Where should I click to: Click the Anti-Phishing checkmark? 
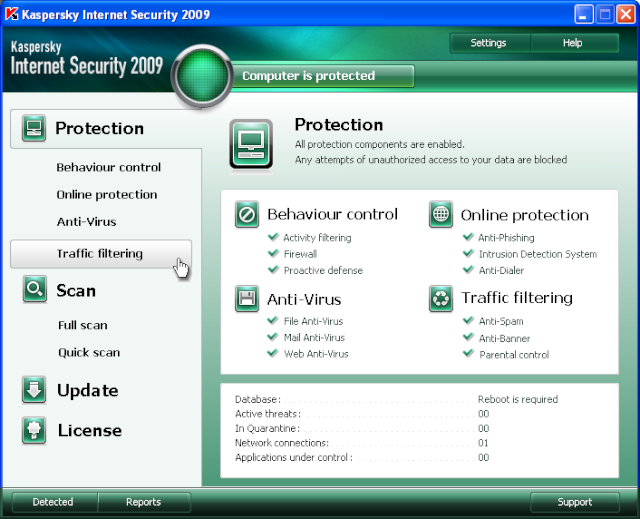468,237
